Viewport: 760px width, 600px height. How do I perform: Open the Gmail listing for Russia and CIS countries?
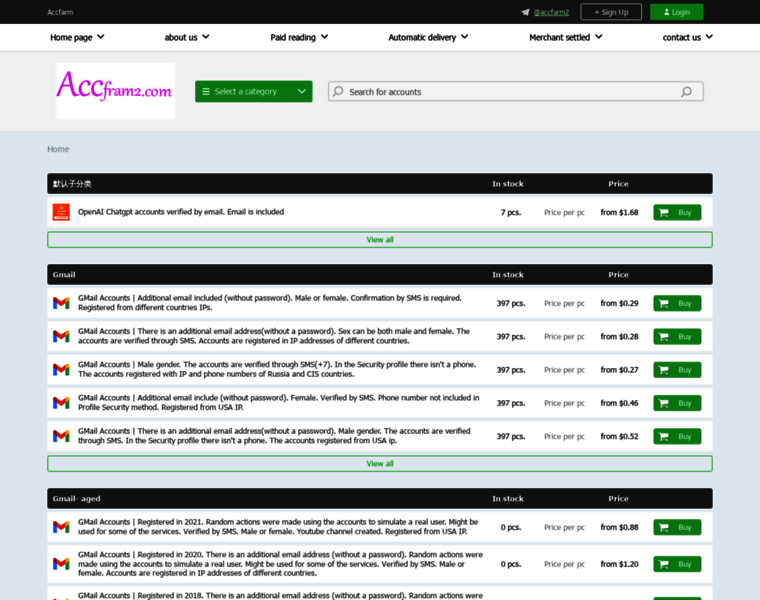(x=277, y=369)
